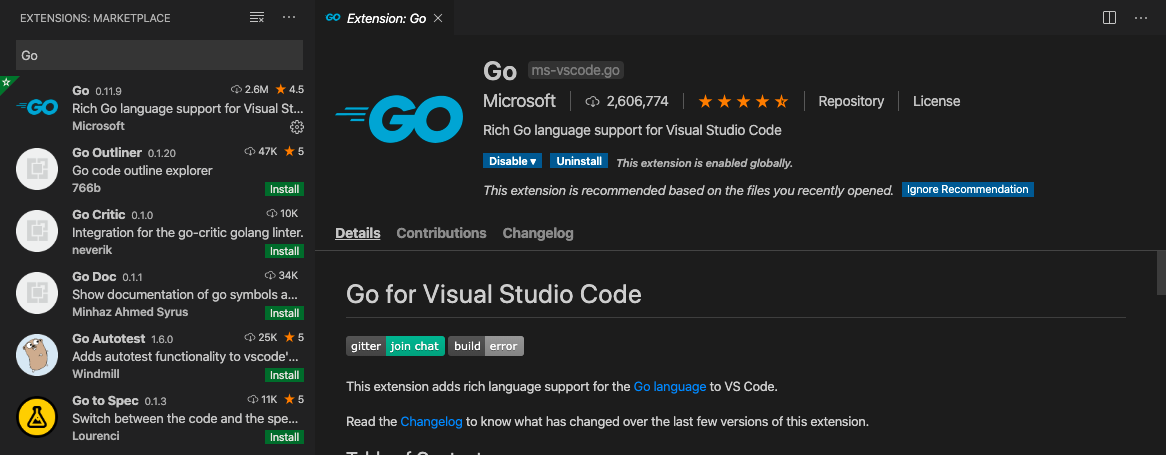
Task: Select Go Critic extension icon
Action: 37,231
